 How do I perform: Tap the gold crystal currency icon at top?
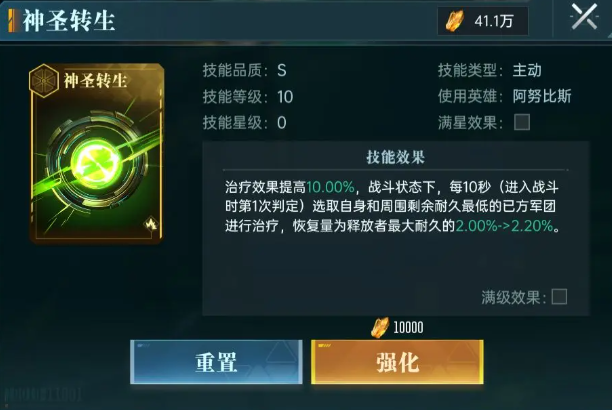pos(455,20)
